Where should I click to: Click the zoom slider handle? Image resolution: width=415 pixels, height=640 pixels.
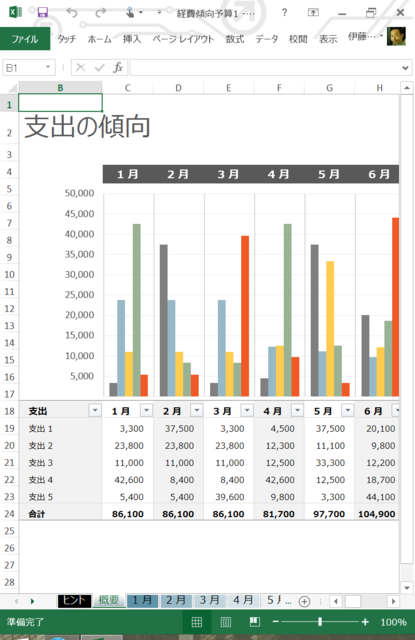pos(320,622)
